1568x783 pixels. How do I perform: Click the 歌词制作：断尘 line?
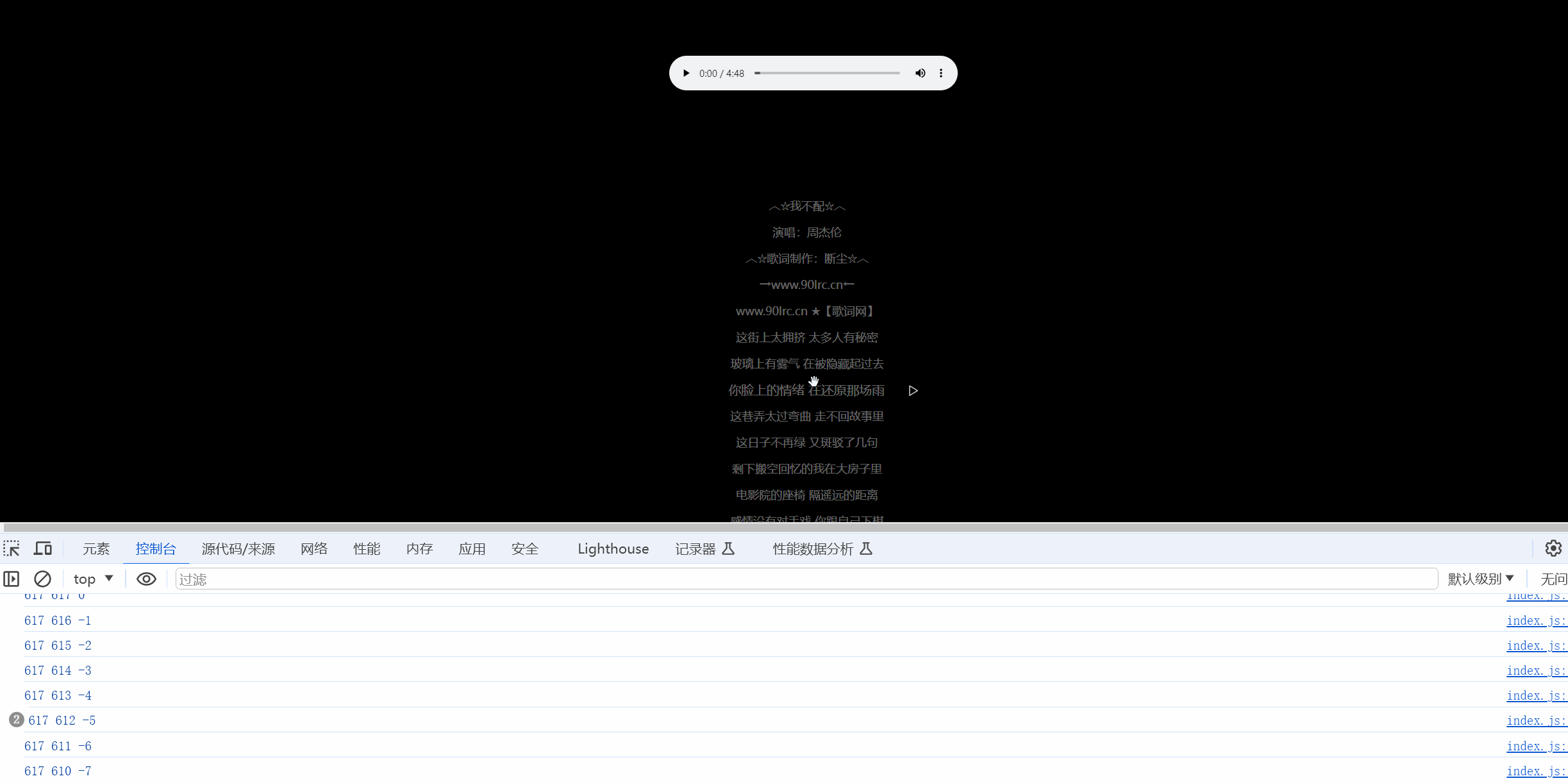pos(806,259)
